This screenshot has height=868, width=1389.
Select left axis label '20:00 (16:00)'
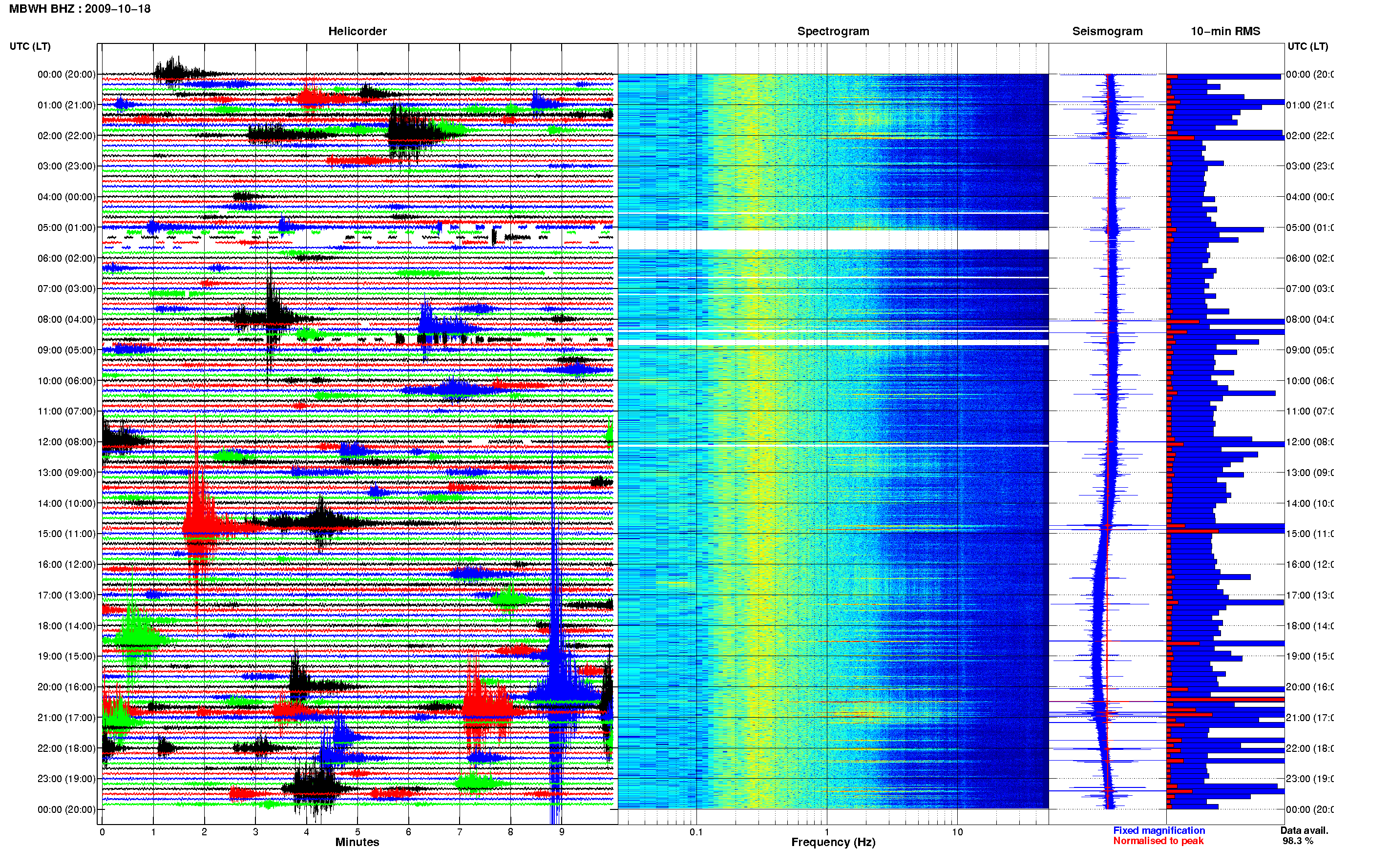(66, 687)
